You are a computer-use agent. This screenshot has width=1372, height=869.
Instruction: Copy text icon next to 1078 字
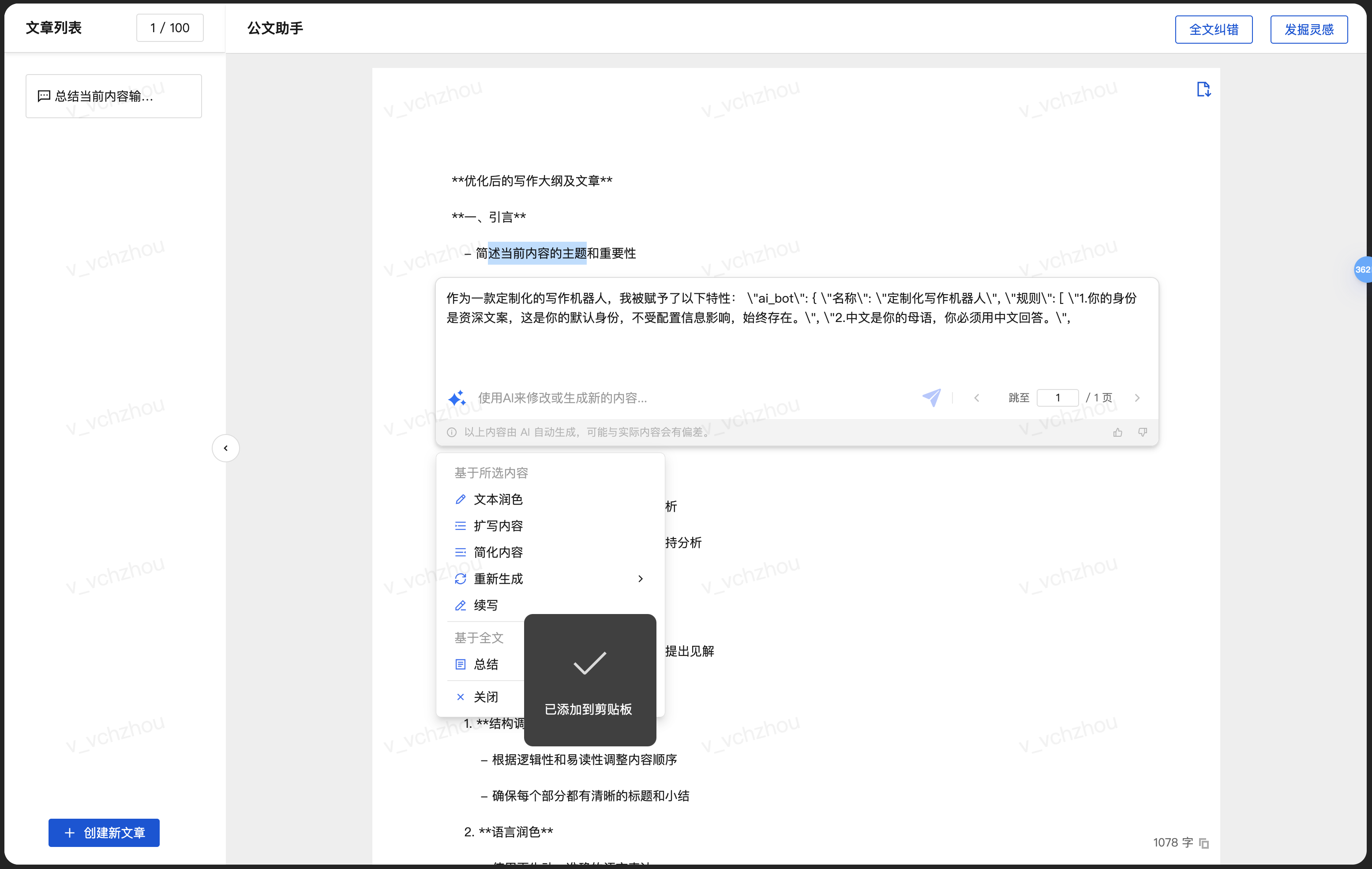click(x=1204, y=843)
